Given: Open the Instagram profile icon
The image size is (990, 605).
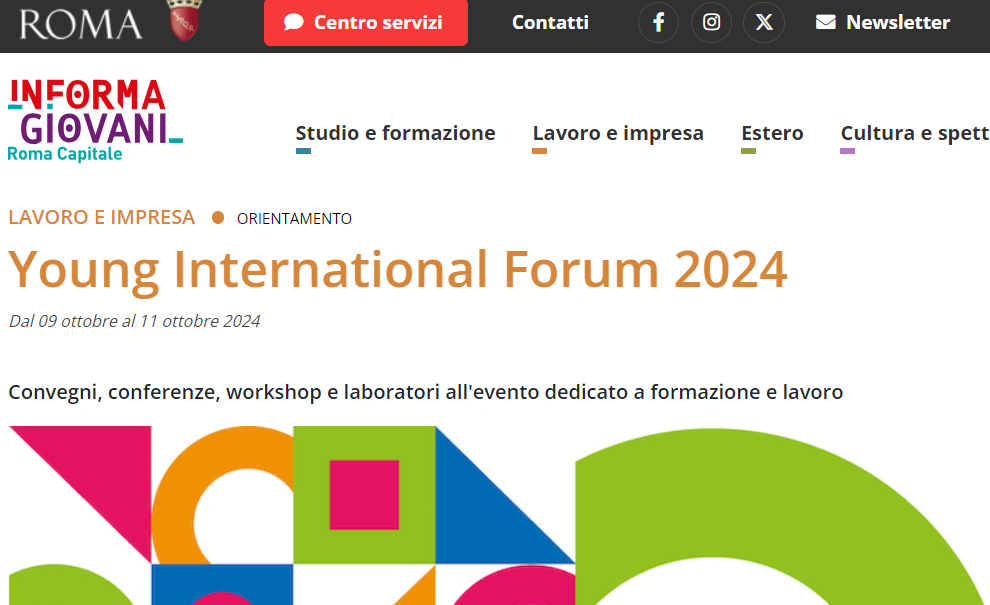Looking at the screenshot, I should click(x=711, y=22).
